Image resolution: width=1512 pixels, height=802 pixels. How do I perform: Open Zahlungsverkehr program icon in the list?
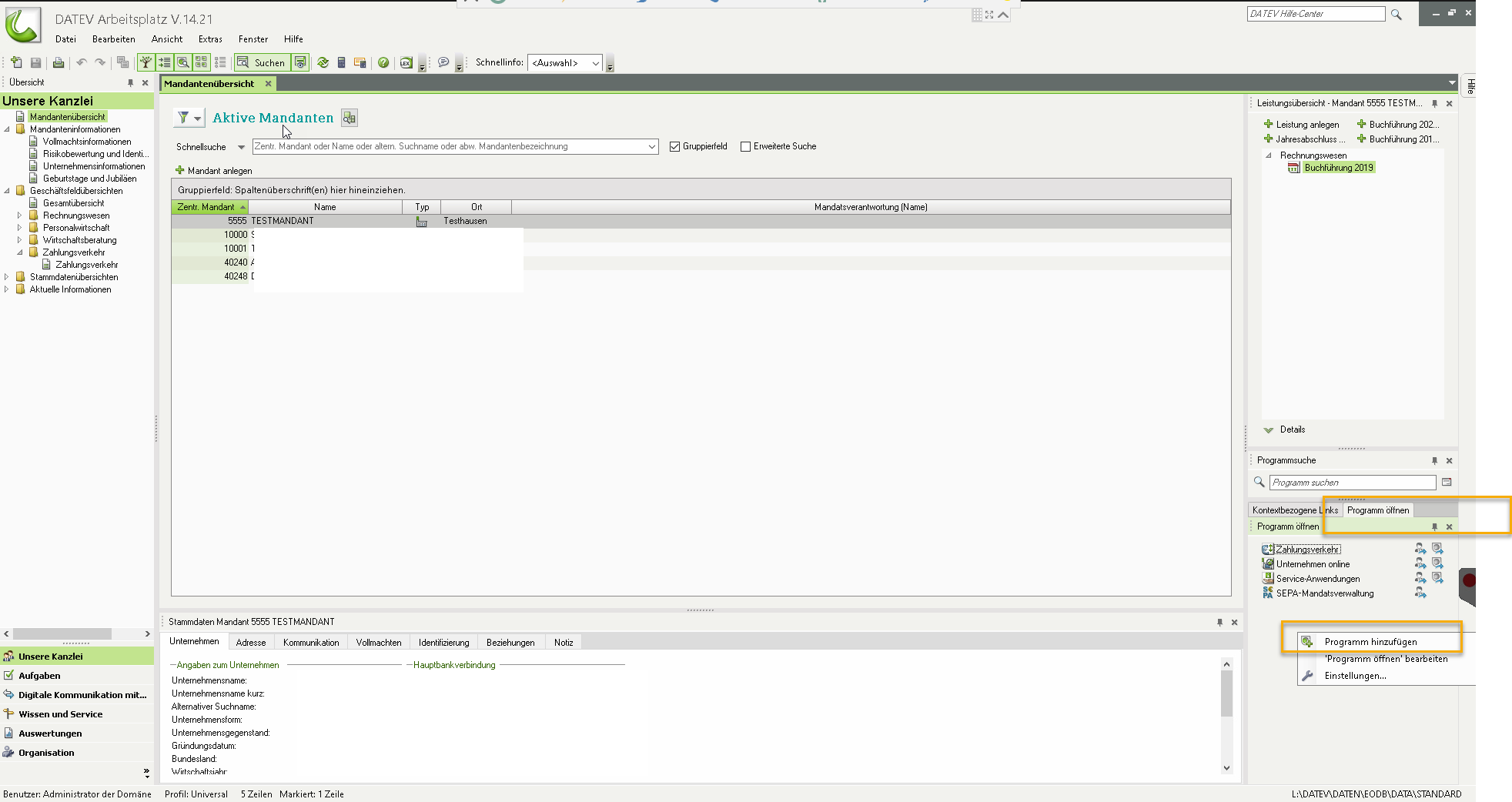tap(1268, 550)
